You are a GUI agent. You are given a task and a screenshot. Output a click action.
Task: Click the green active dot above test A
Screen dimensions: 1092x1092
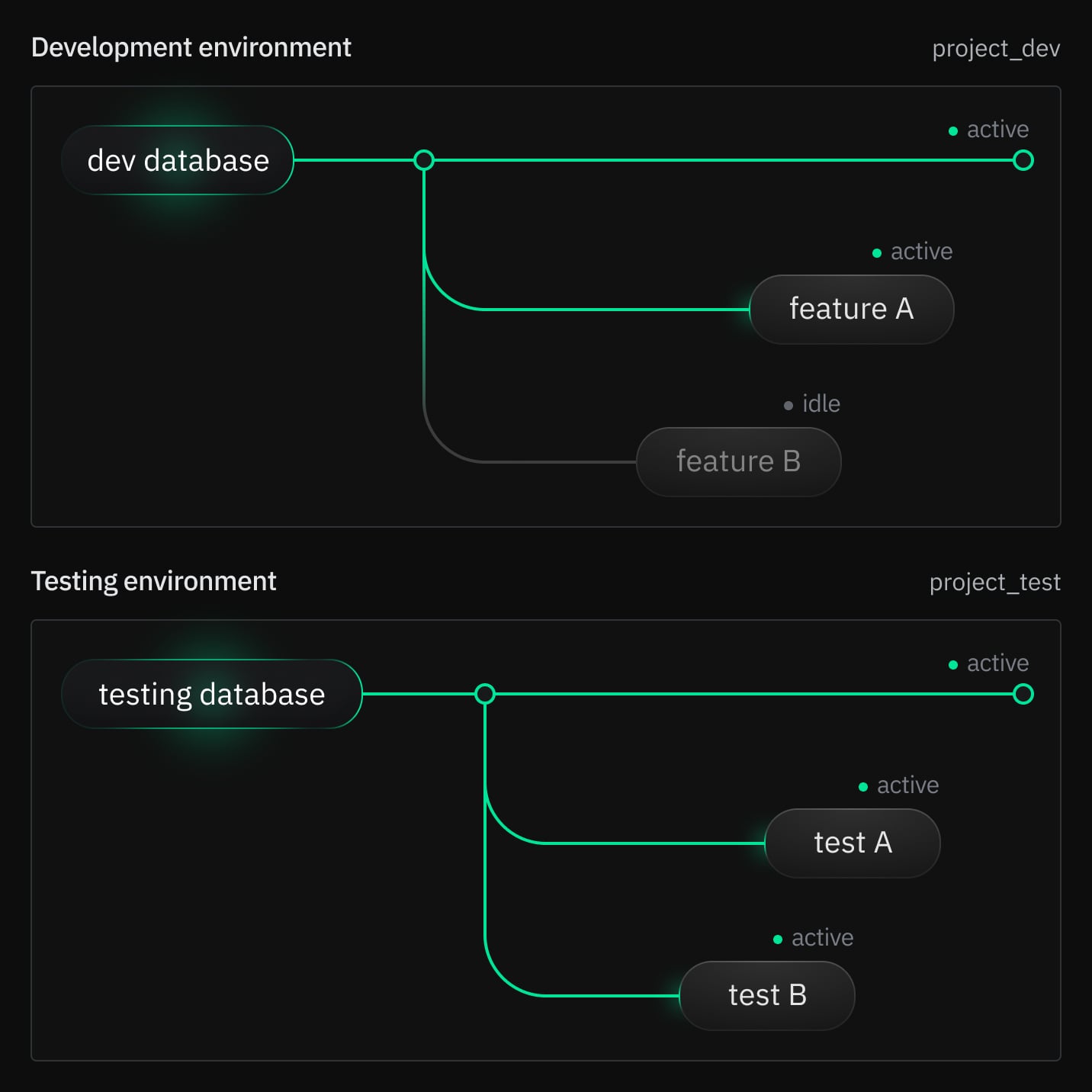tap(863, 787)
